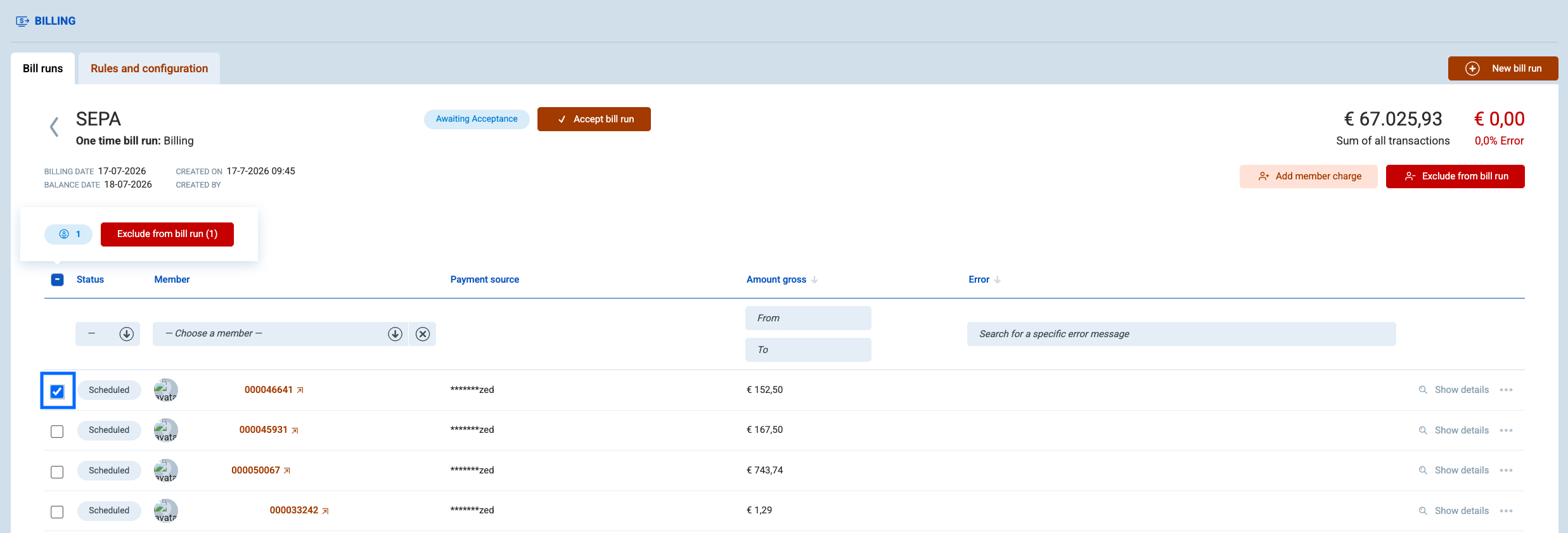Show details for the € 743,74 row
Image resolution: width=1568 pixels, height=533 pixels.
point(1453,470)
